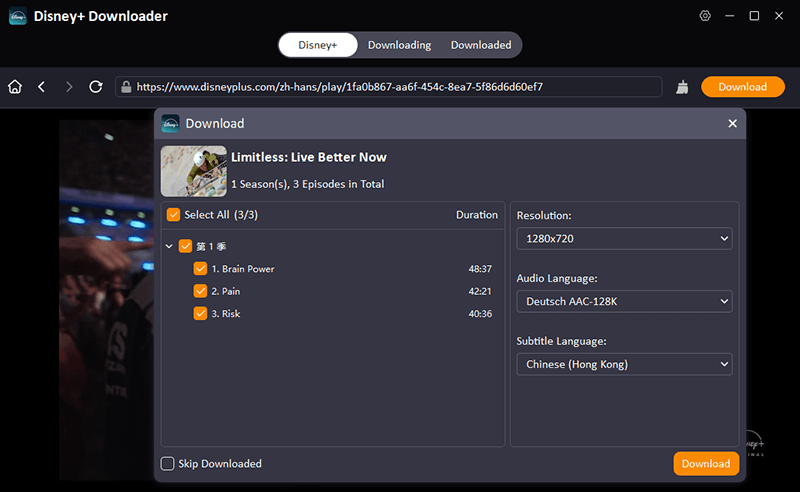Click the Disney+ logo in dialog header
The height and width of the screenshot is (492, 800).
[170, 124]
